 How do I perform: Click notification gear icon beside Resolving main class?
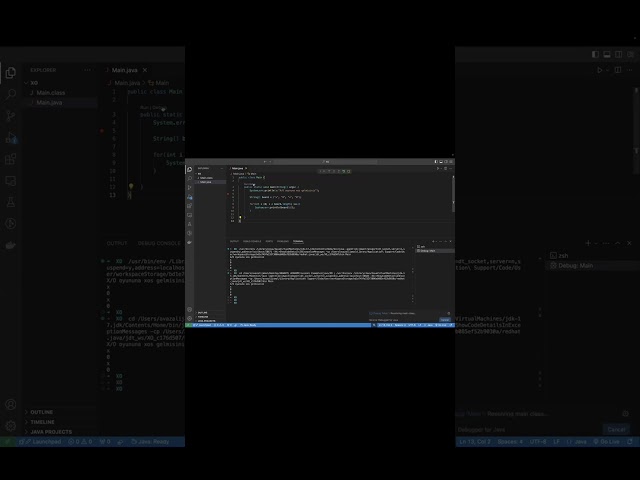(x=625, y=413)
